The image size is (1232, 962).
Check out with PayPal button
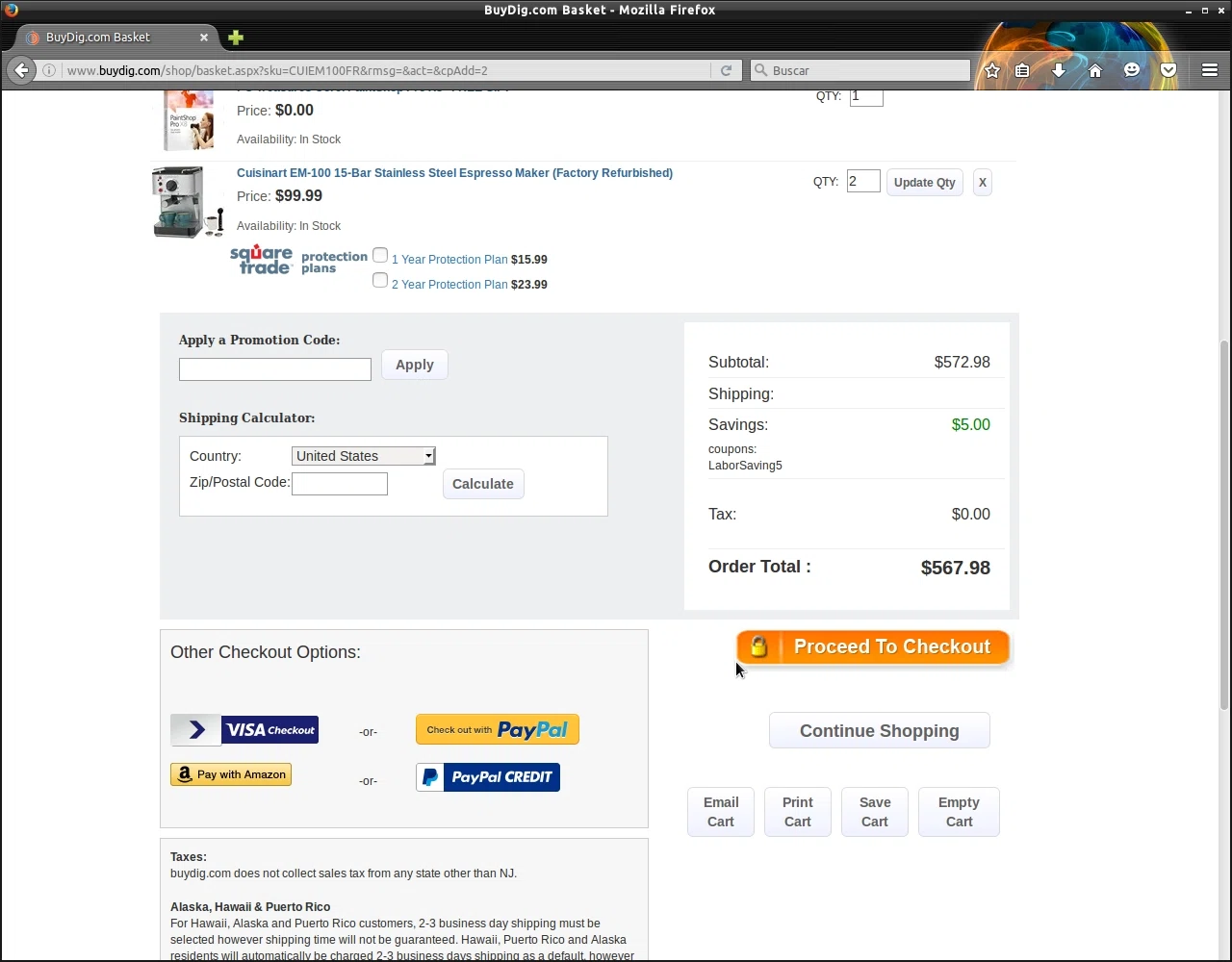point(498,729)
